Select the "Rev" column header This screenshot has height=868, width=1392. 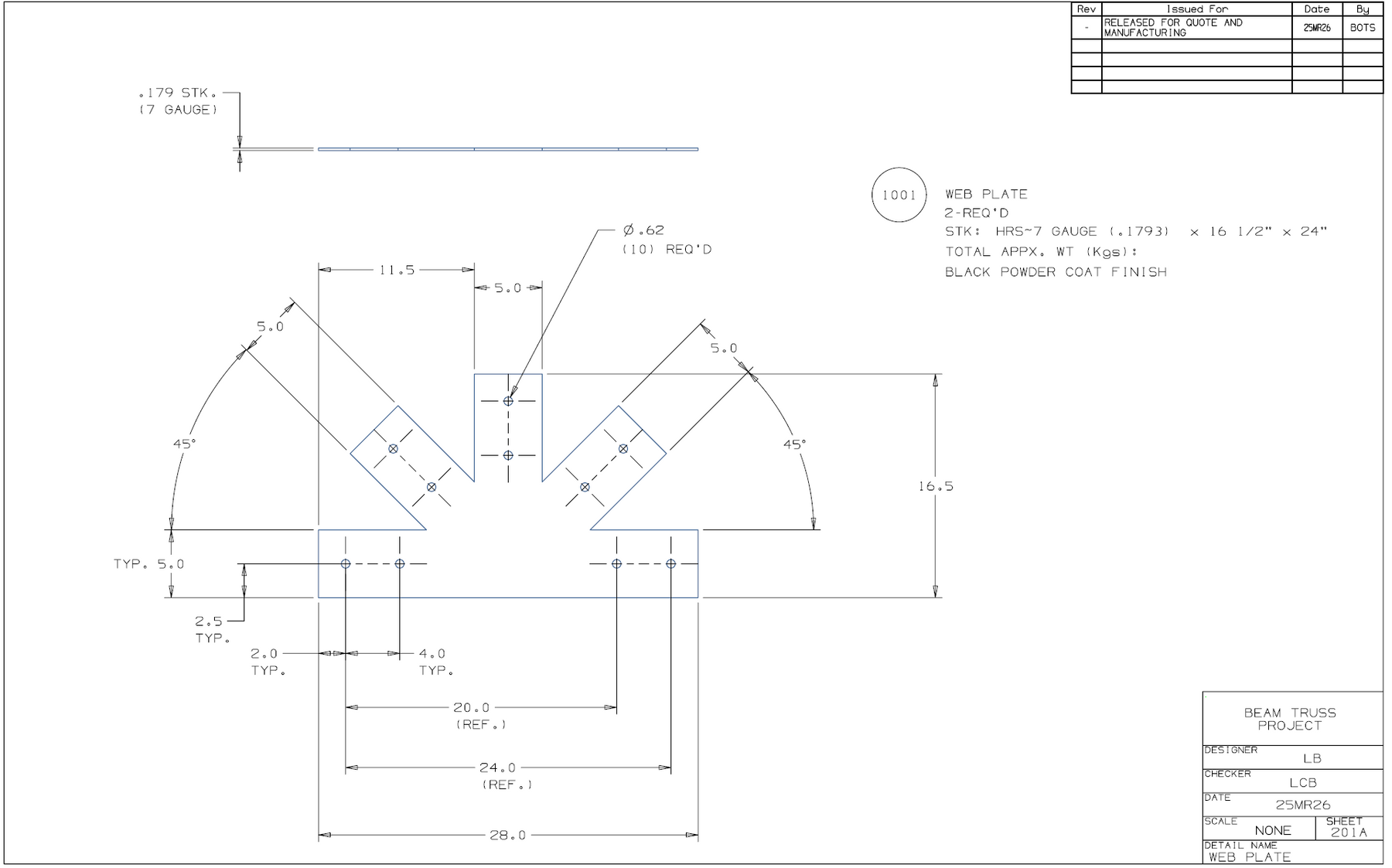[x=1087, y=9]
